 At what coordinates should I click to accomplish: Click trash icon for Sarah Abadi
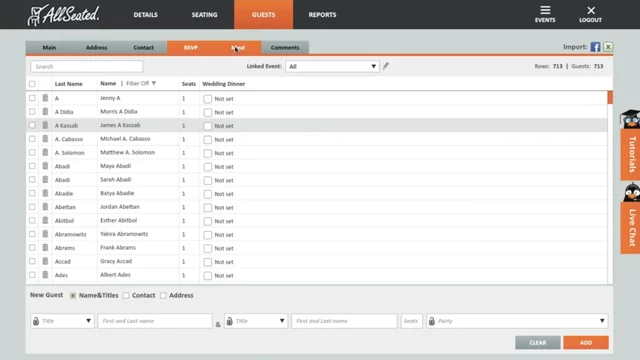[x=45, y=180]
